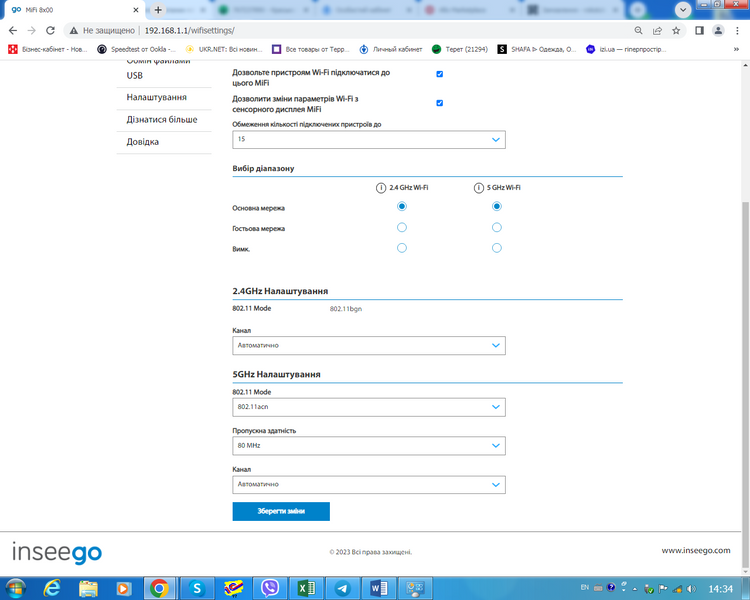
Task: Click the info icon beside 2.4 GHz Wi-Fi
Action: [381, 188]
